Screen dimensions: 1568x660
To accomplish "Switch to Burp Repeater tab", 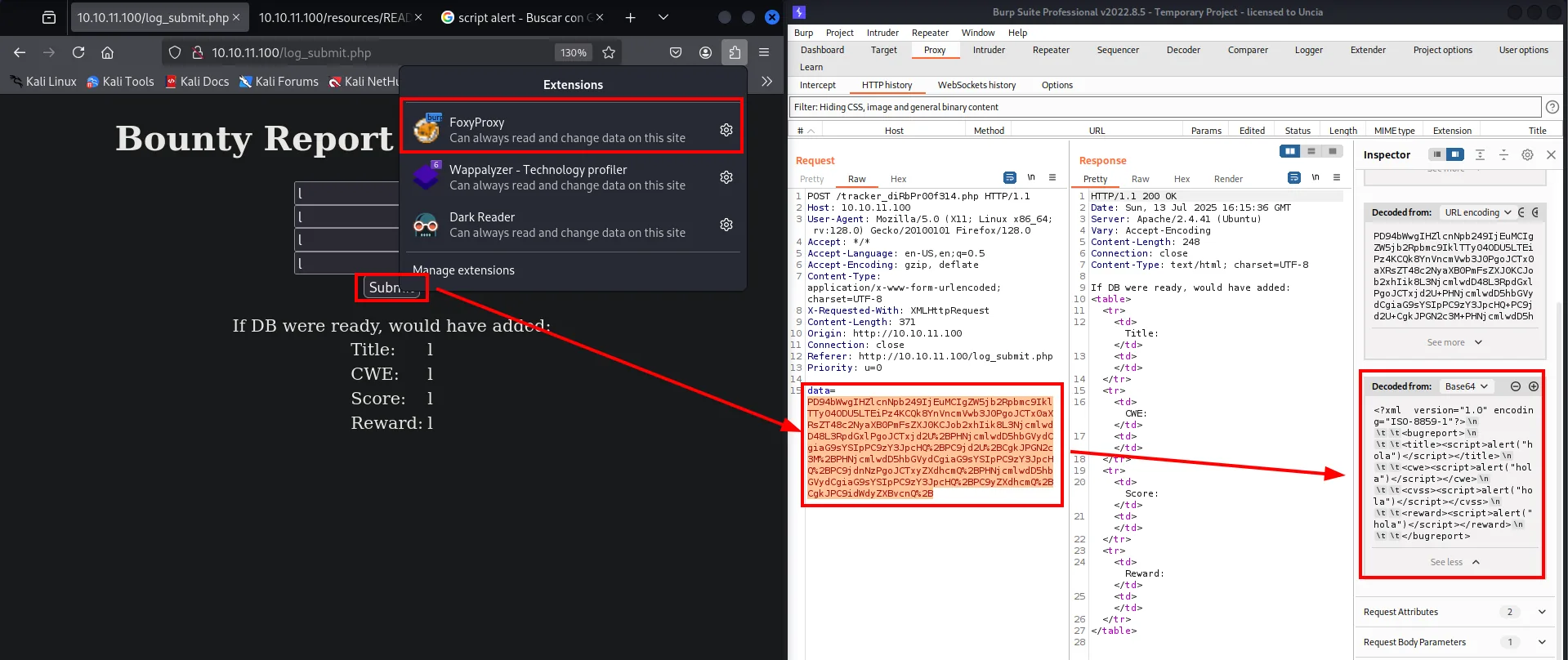I will [x=1051, y=50].
